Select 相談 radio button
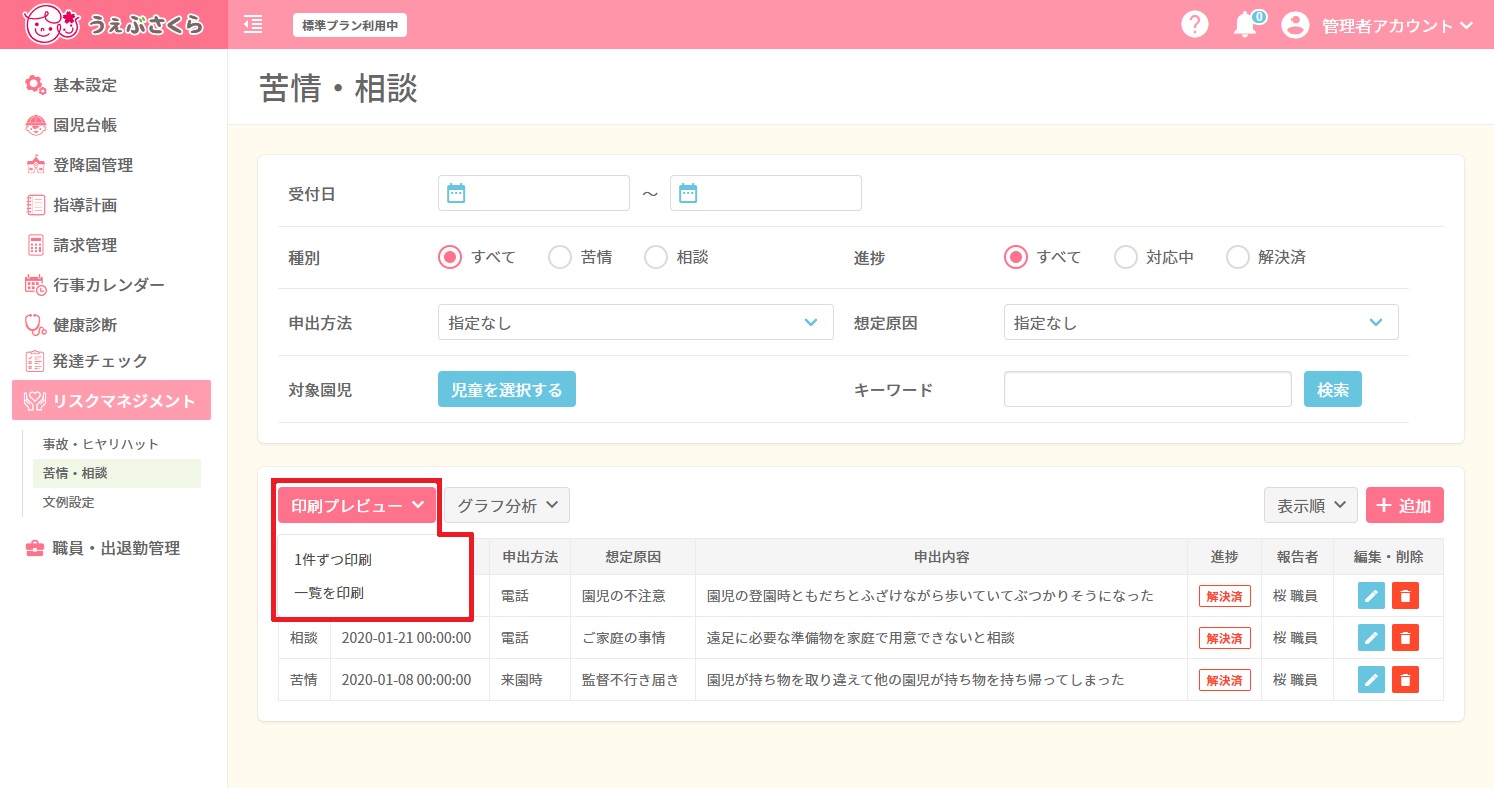Image resolution: width=1494 pixels, height=788 pixels. (x=656, y=257)
